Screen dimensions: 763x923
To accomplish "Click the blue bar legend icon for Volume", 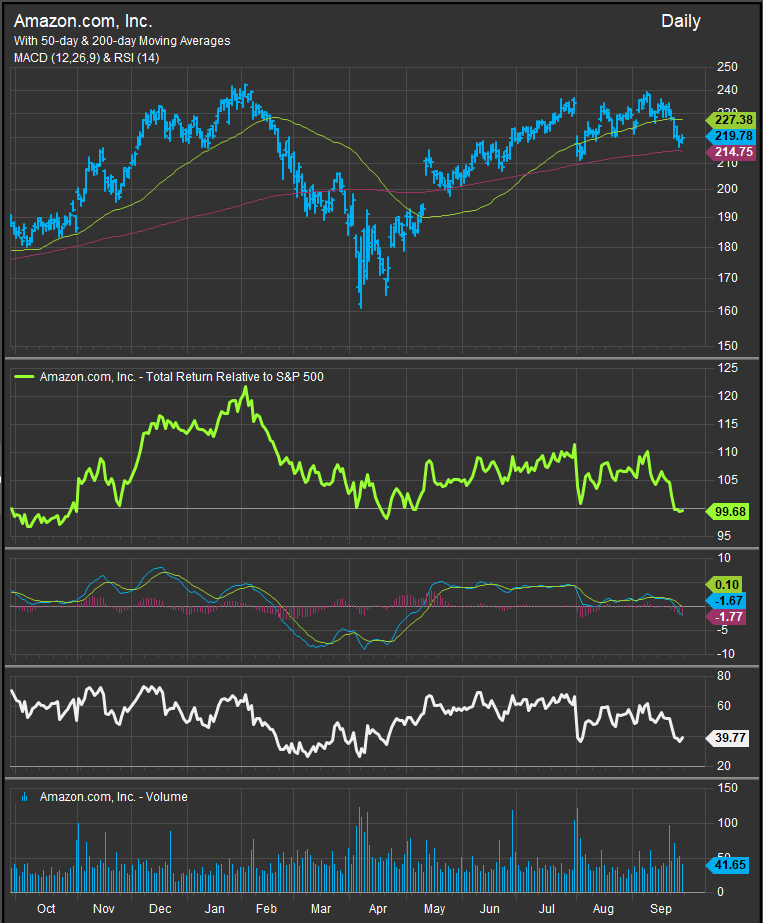I will [x=24, y=797].
